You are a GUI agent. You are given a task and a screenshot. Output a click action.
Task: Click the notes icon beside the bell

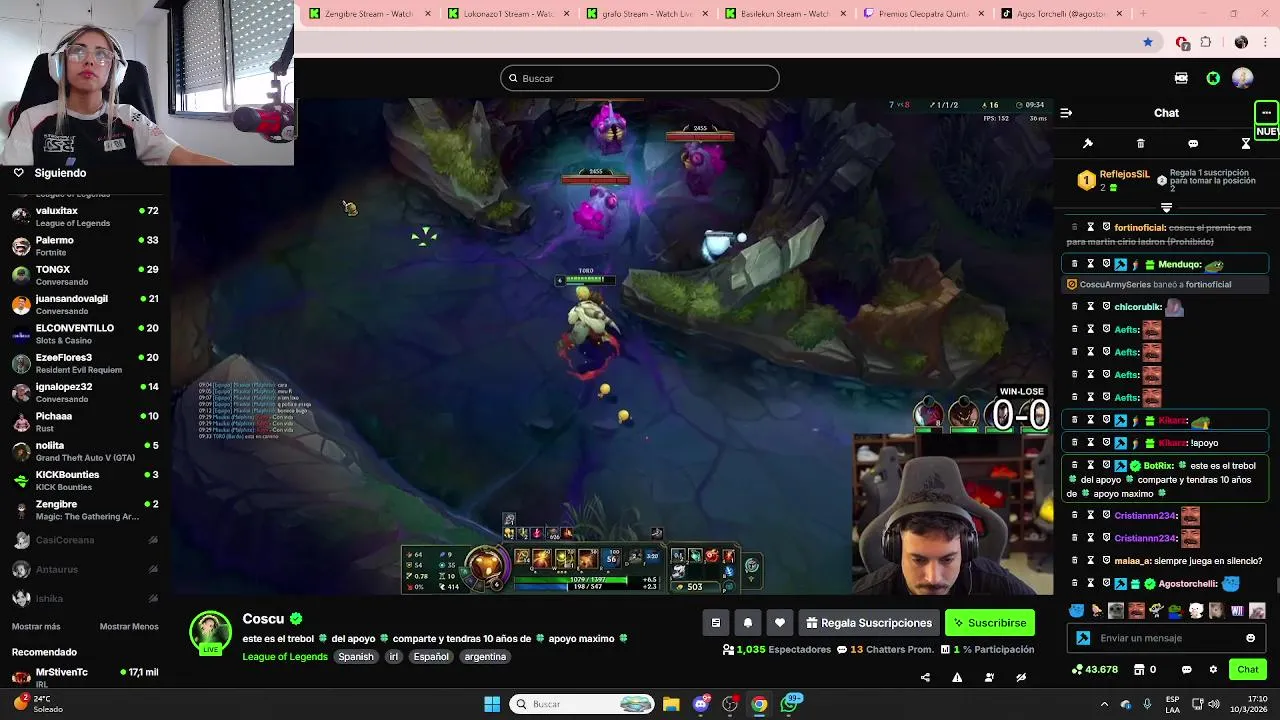716,623
